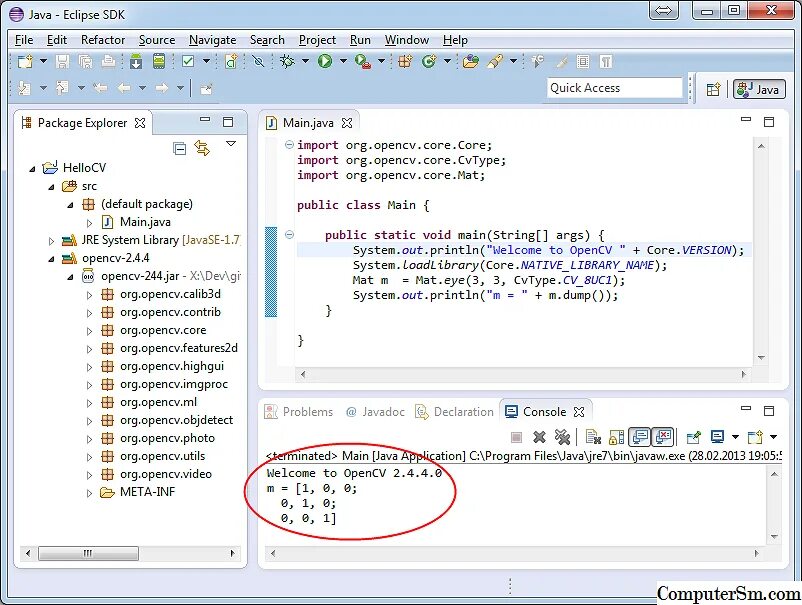The height and width of the screenshot is (605, 802).
Task: Click the Open Perspective icon
Action: (x=713, y=89)
